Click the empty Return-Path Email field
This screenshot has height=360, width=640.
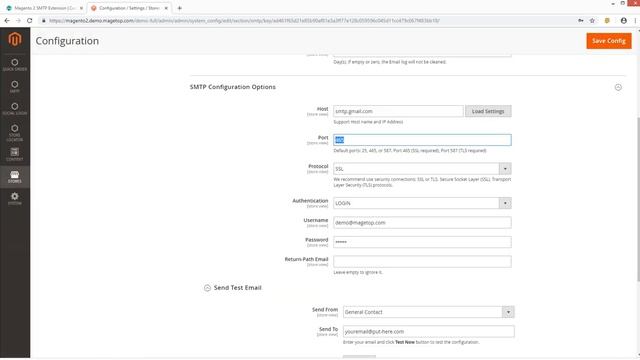422,262
